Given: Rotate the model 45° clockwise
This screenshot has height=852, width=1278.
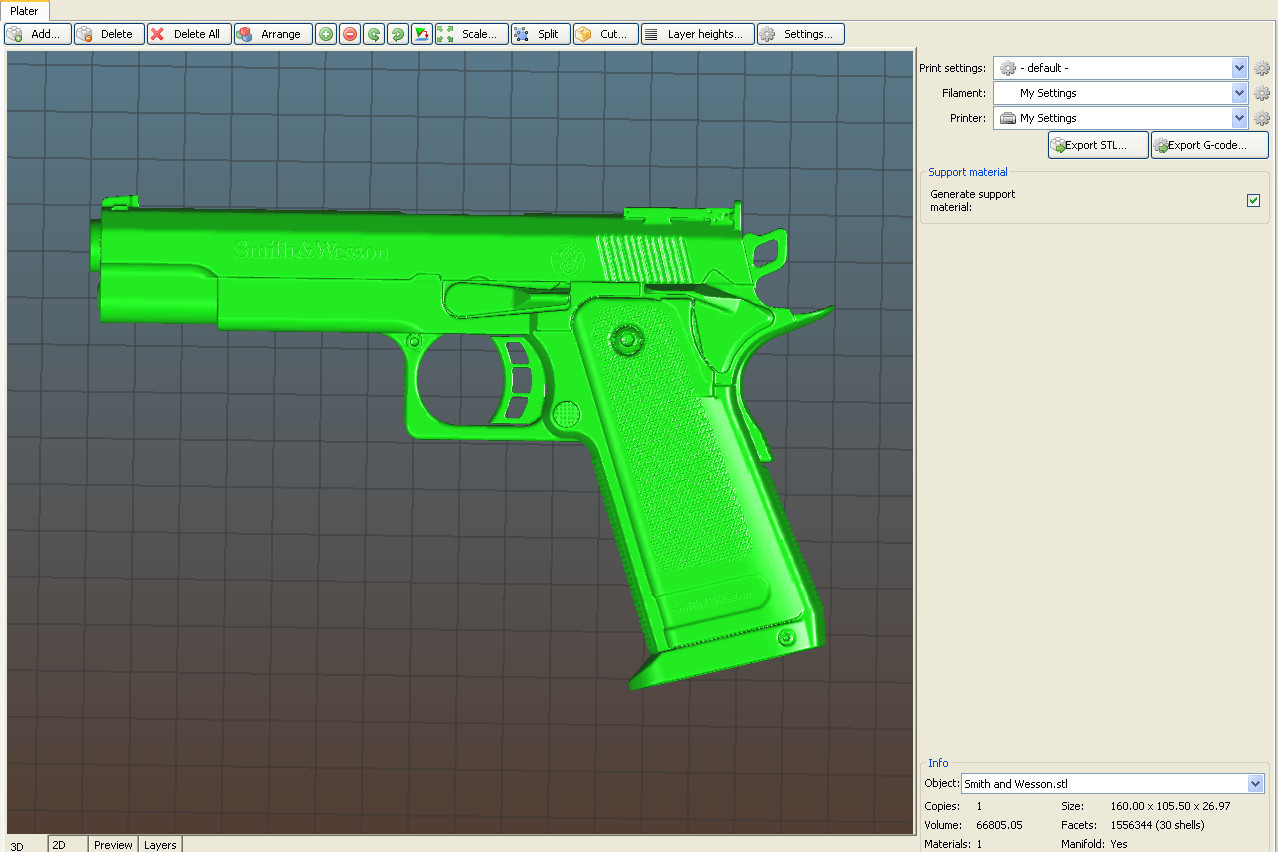Looking at the screenshot, I should pos(397,33).
